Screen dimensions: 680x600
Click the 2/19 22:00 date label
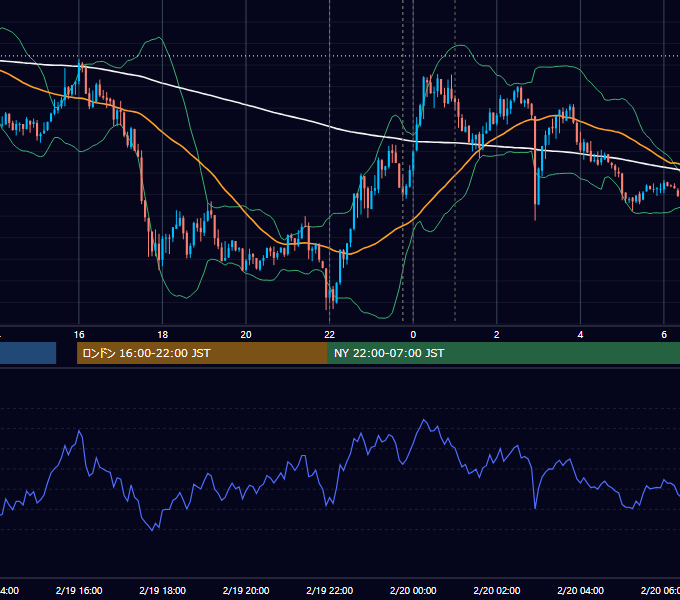click(x=330, y=590)
